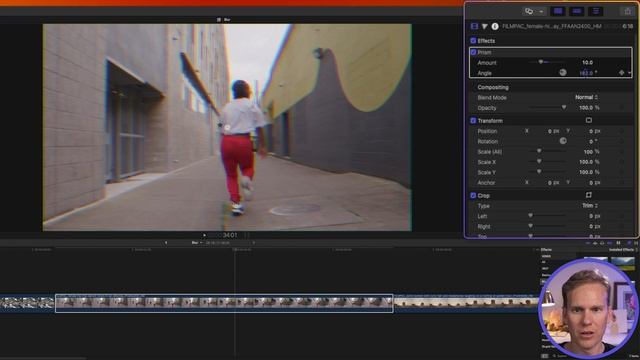Screen dimensions: 640x360
Task: Open the Installed Effects dropdown in effects browser
Action: pyautogui.click(x=623, y=249)
